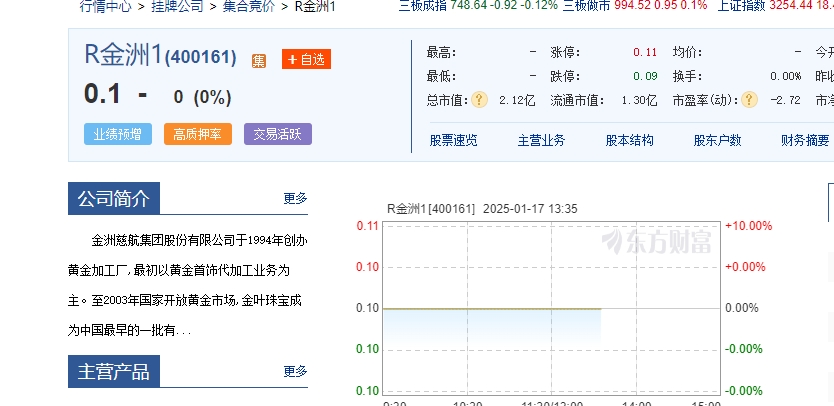Click the 行情中心 breadcrumb link
This screenshot has width=834, height=406.
105,6
